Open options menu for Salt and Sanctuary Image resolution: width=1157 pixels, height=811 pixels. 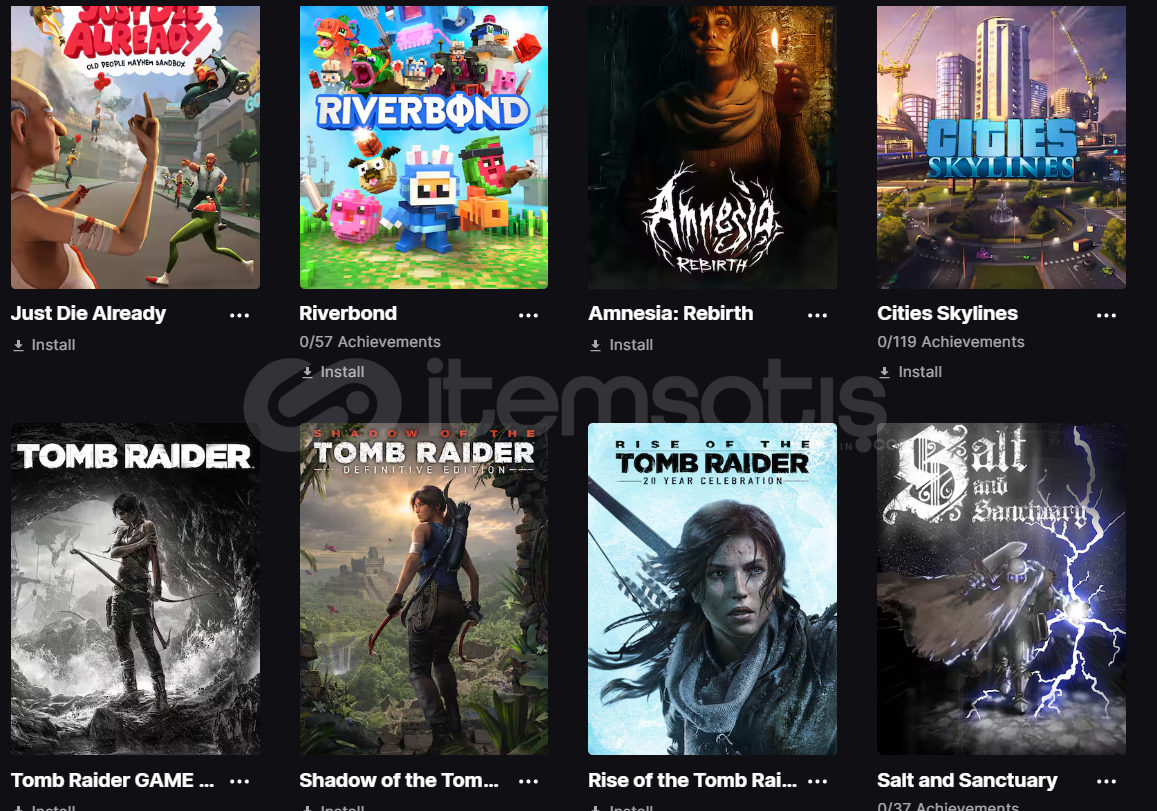1106,781
